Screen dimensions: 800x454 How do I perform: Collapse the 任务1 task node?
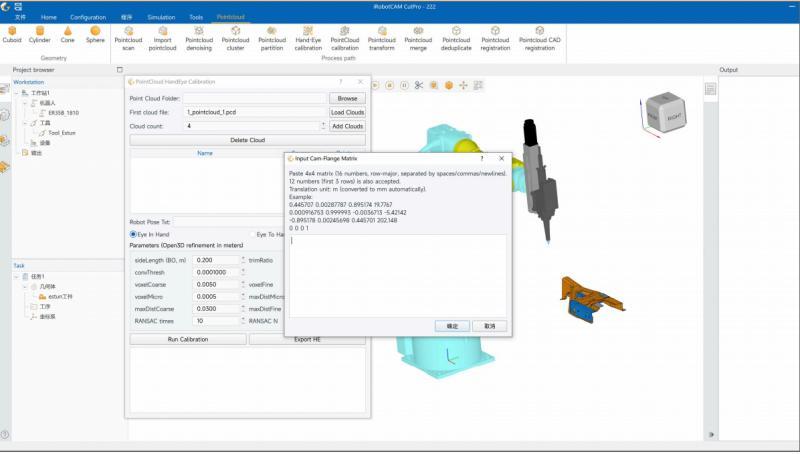(x=16, y=276)
